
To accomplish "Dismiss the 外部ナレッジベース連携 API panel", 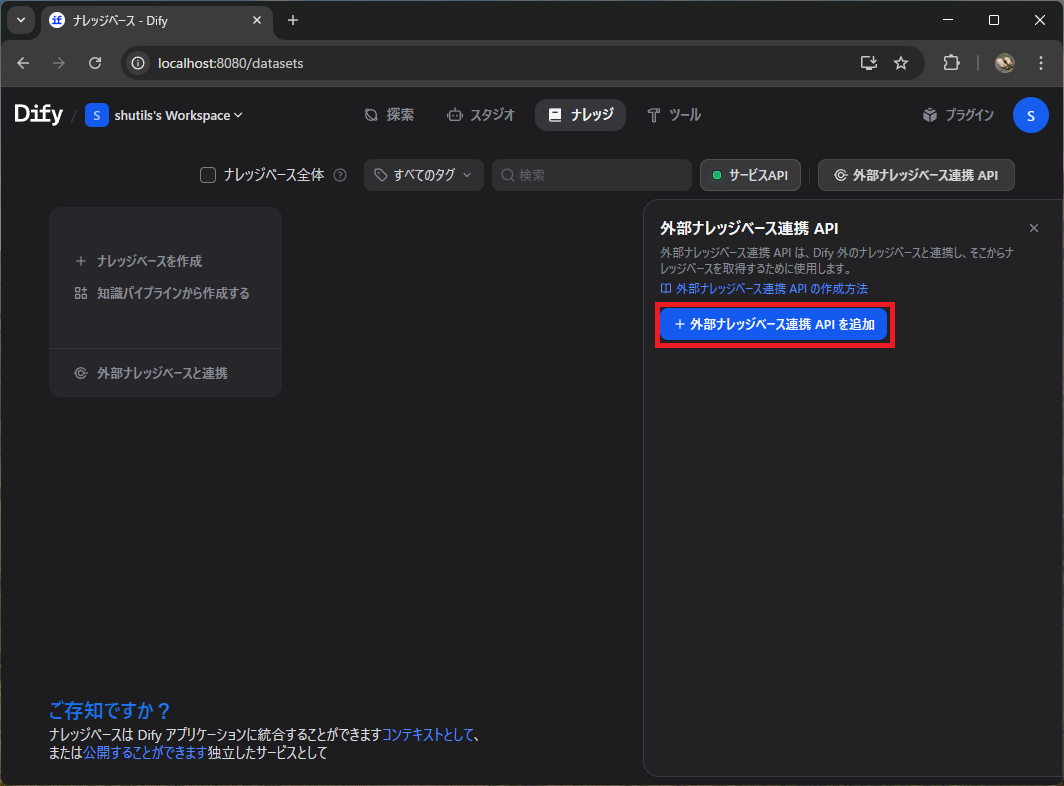I will [x=1034, y=227].
